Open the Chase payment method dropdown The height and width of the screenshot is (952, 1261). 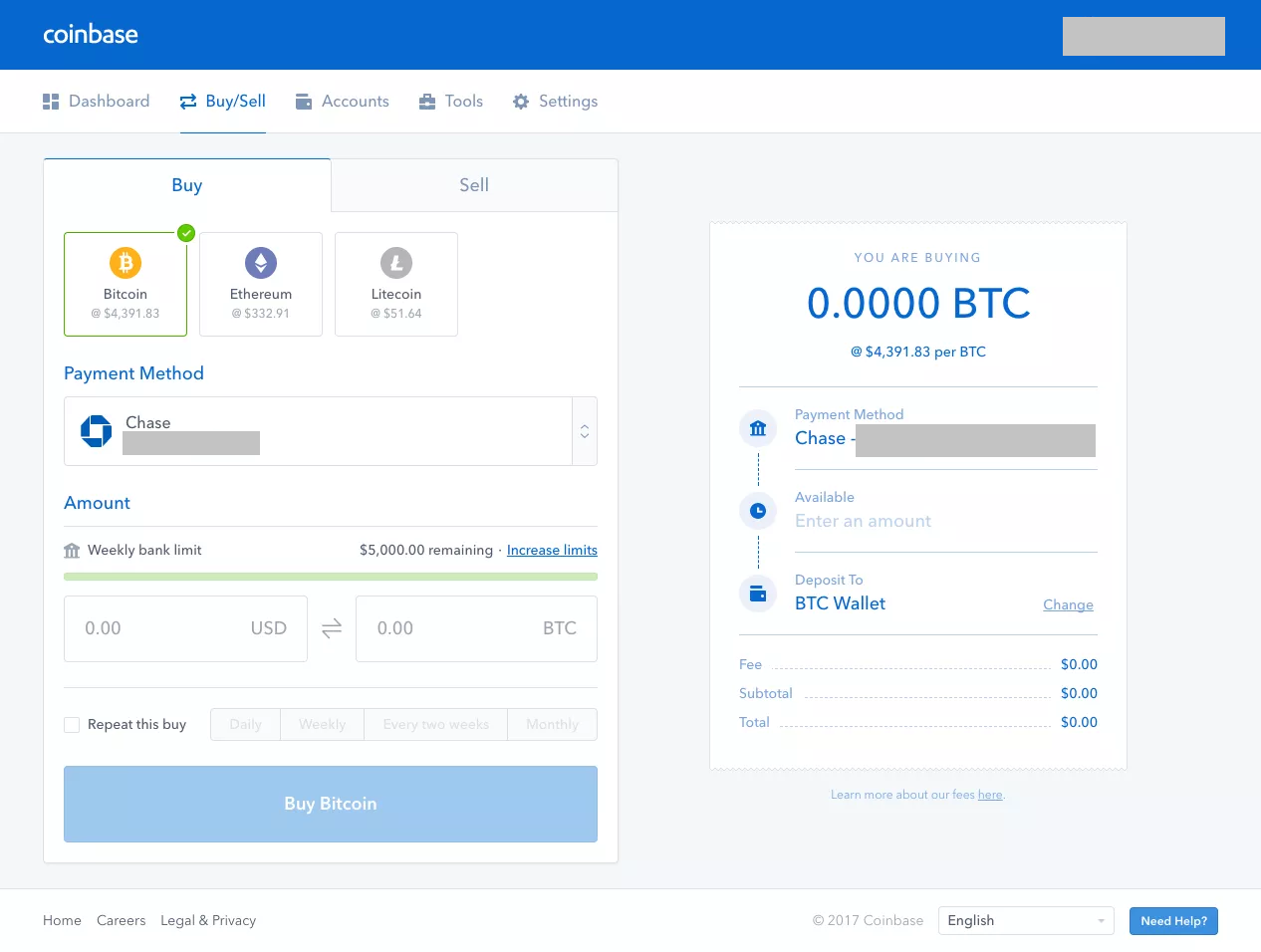tap(331, 431)
